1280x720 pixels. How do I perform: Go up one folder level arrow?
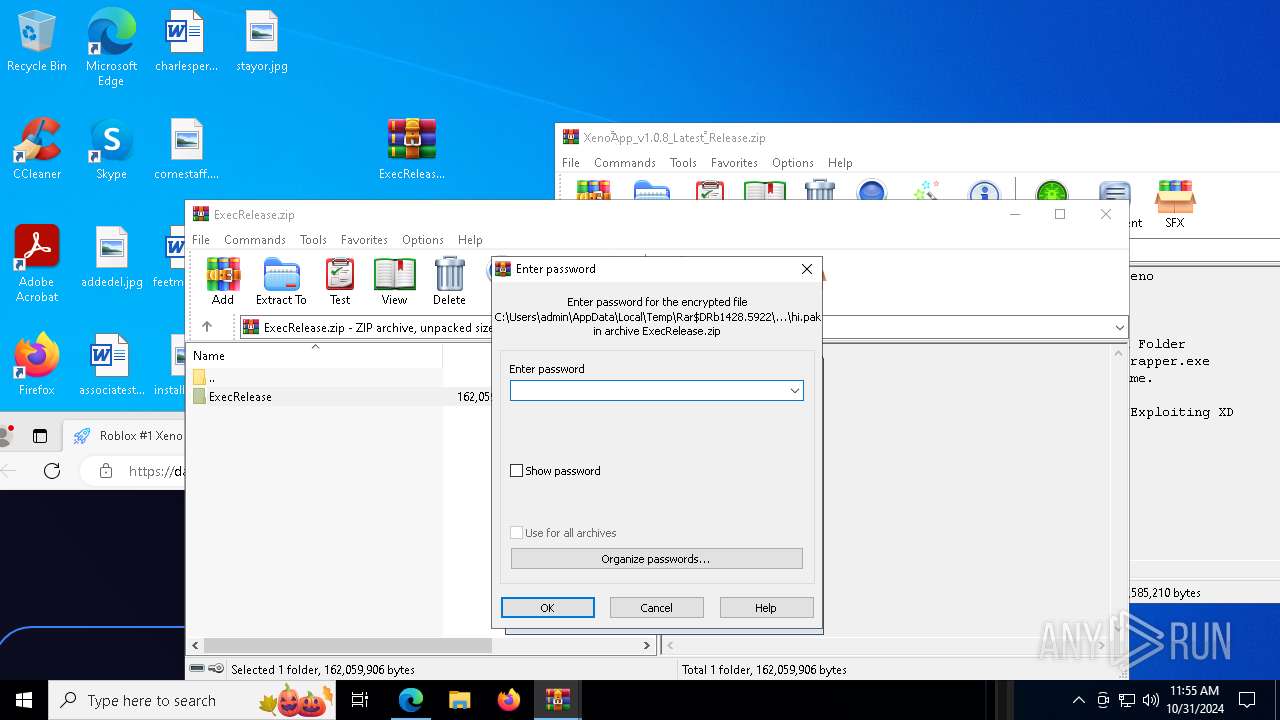click(x=207, y=327)
